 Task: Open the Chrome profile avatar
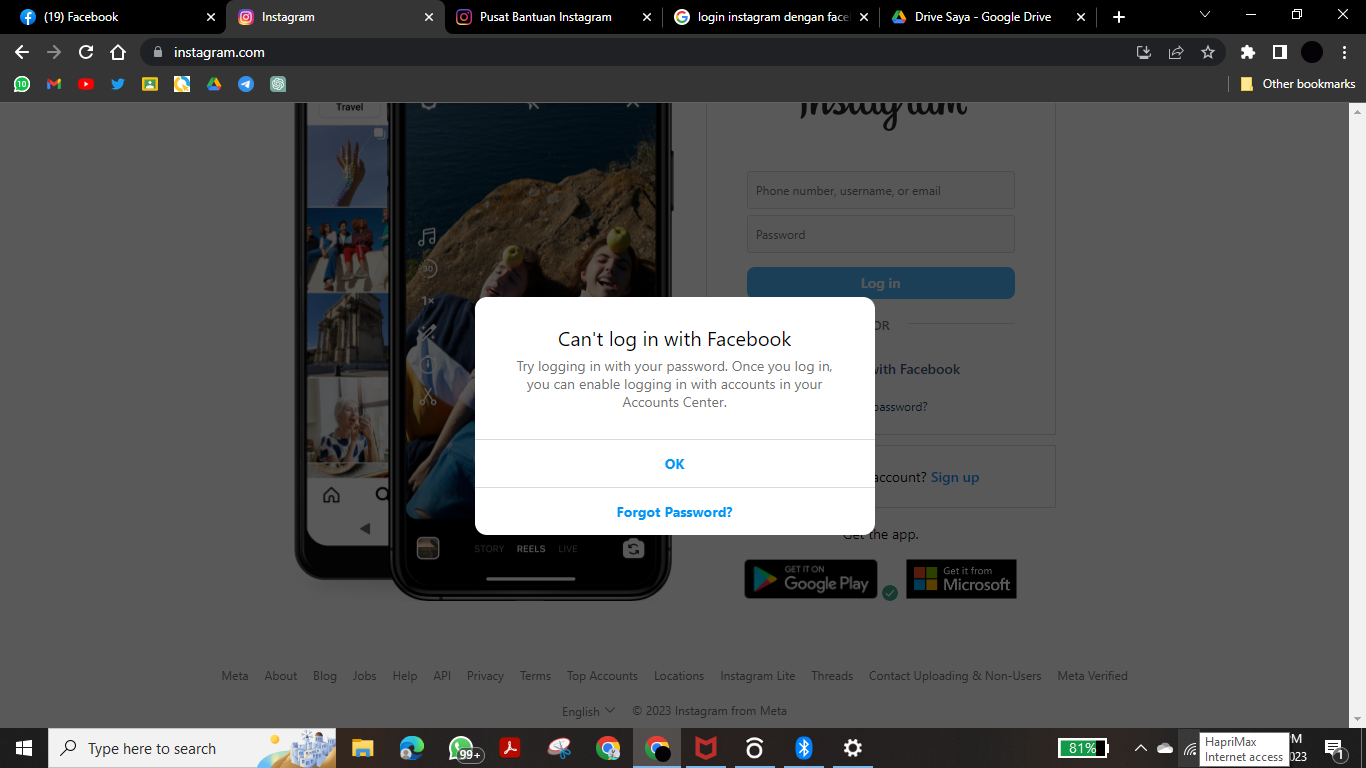1312,52
